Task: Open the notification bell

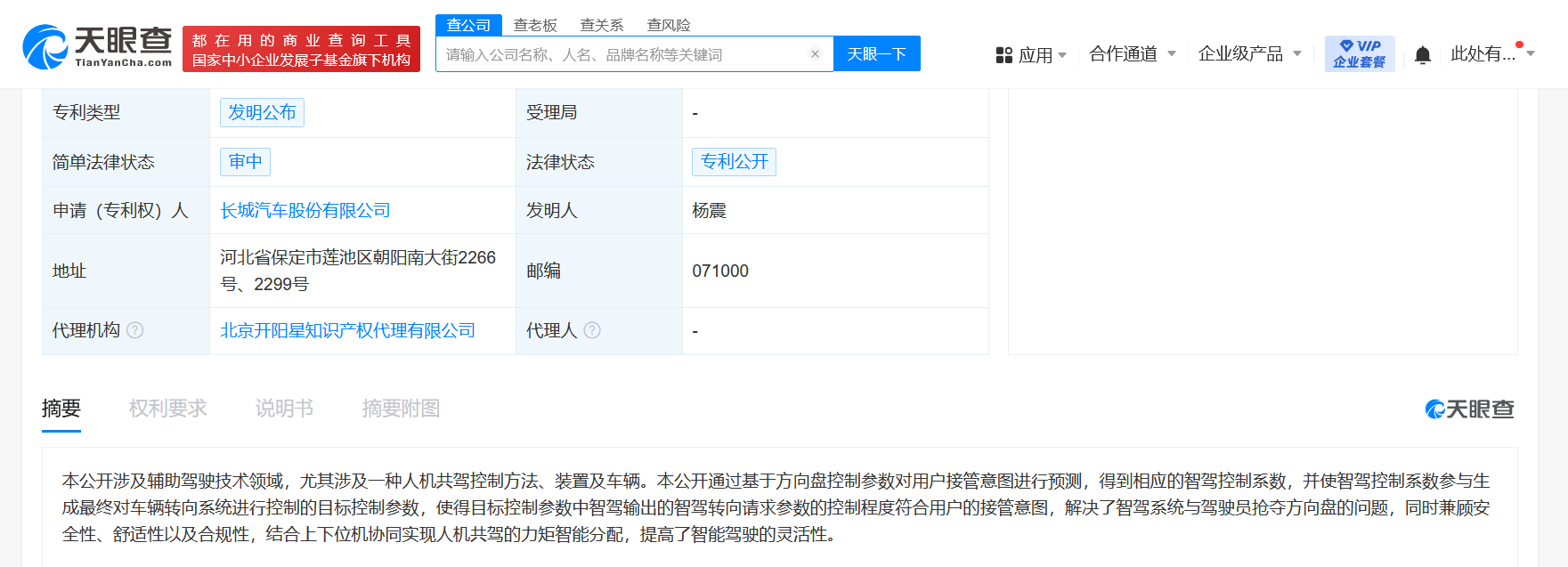Action: tap(1422, 55)
